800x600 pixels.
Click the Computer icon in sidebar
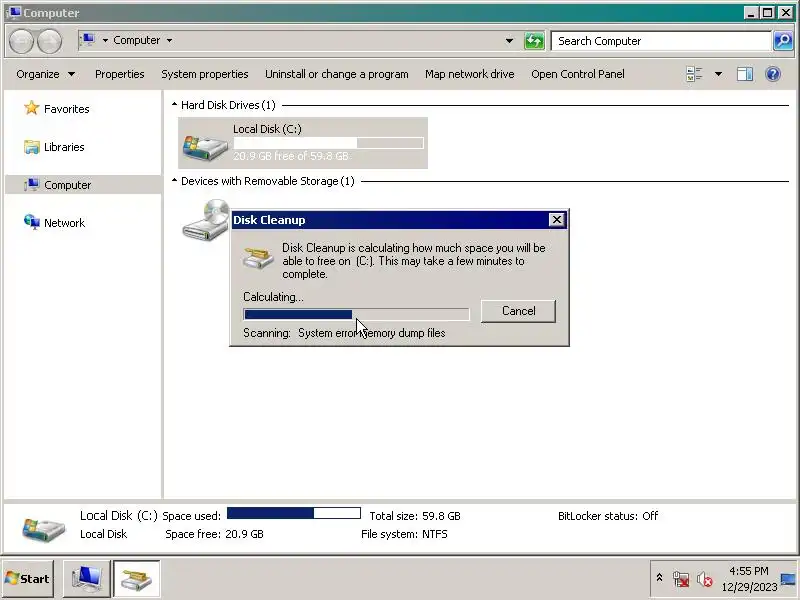pyautogui.click(x=32, y=184)
